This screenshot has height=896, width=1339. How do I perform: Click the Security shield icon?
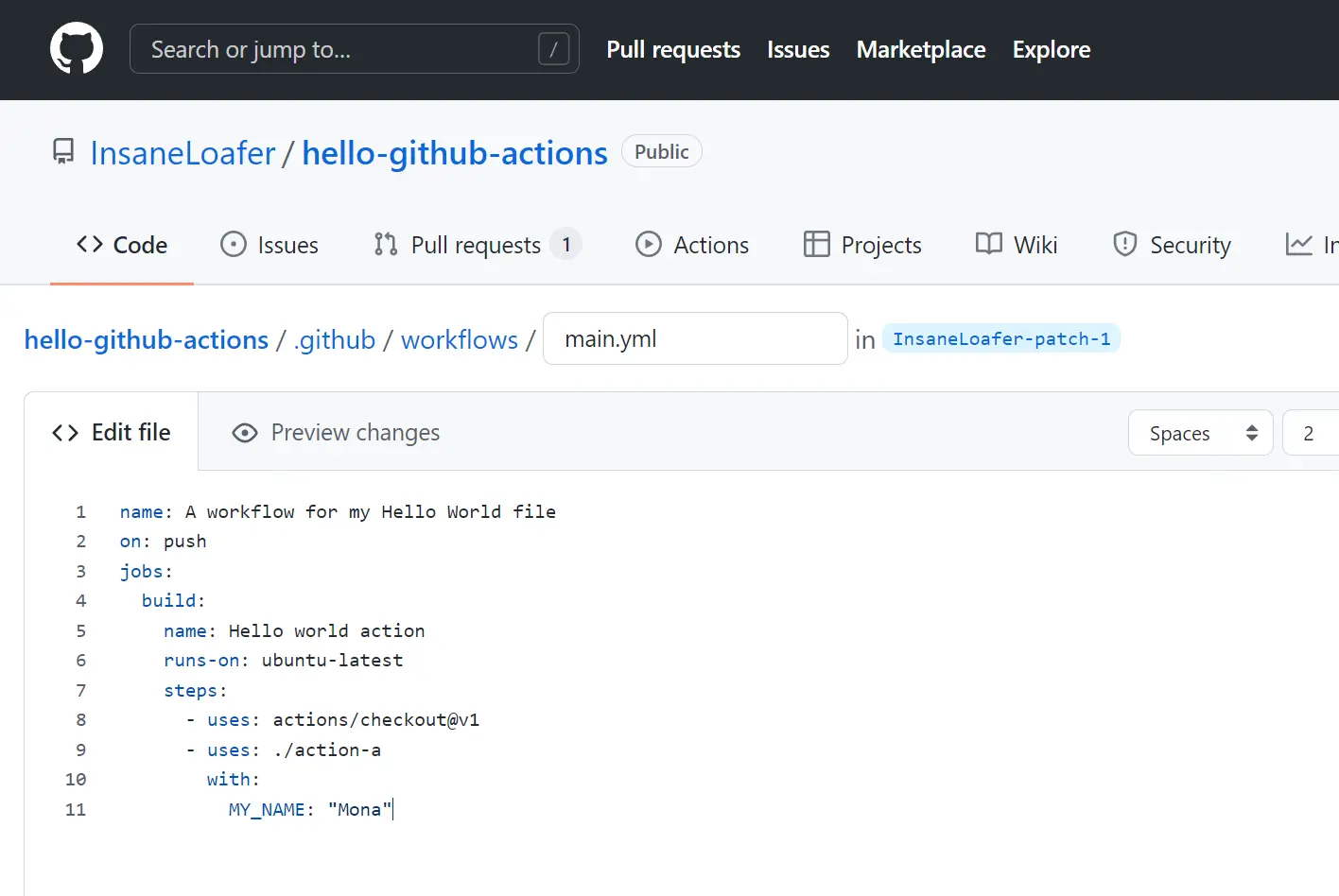pyautogui.click(x=1124, y=245)
